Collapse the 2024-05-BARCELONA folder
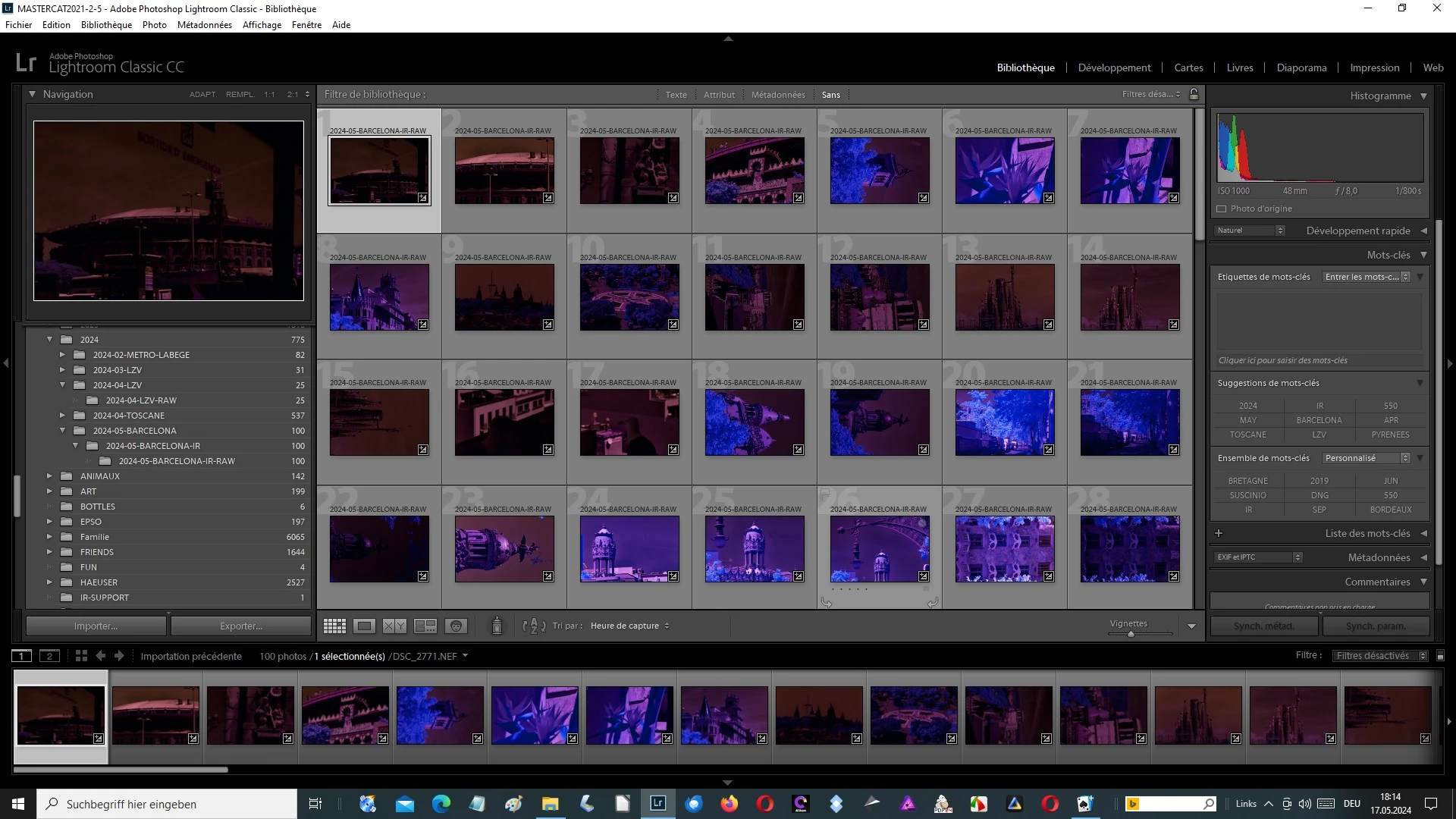 pyautogui.click(x=62, y=431)
